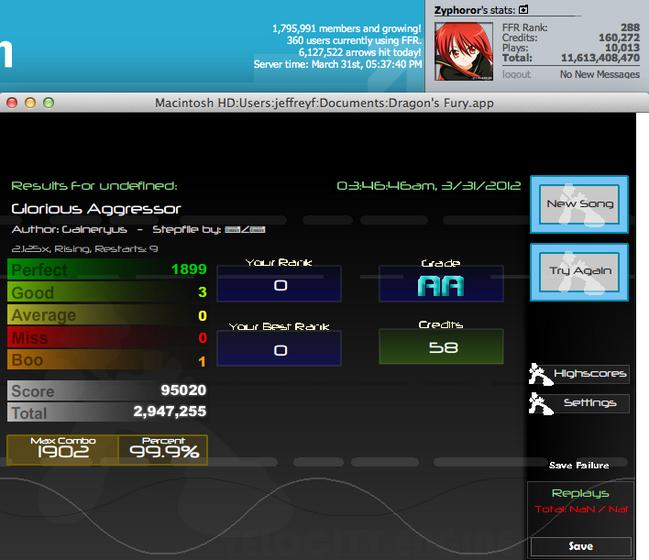Click the New Song button
The width and height of the screenshot is (649, 560).
click(579, 204)
